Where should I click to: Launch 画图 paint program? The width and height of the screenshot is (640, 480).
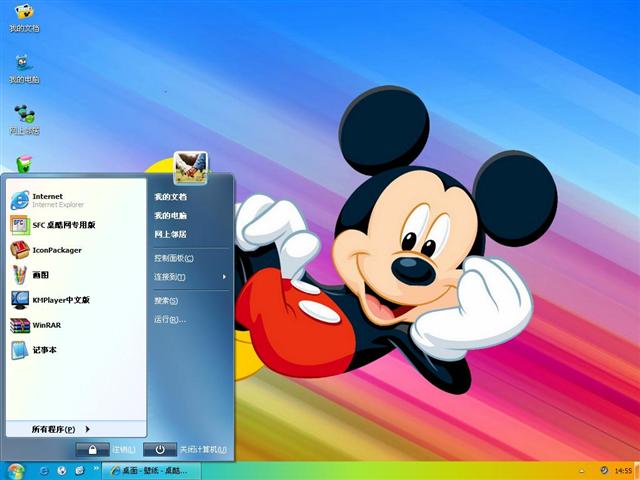click(x=40, y=275)
